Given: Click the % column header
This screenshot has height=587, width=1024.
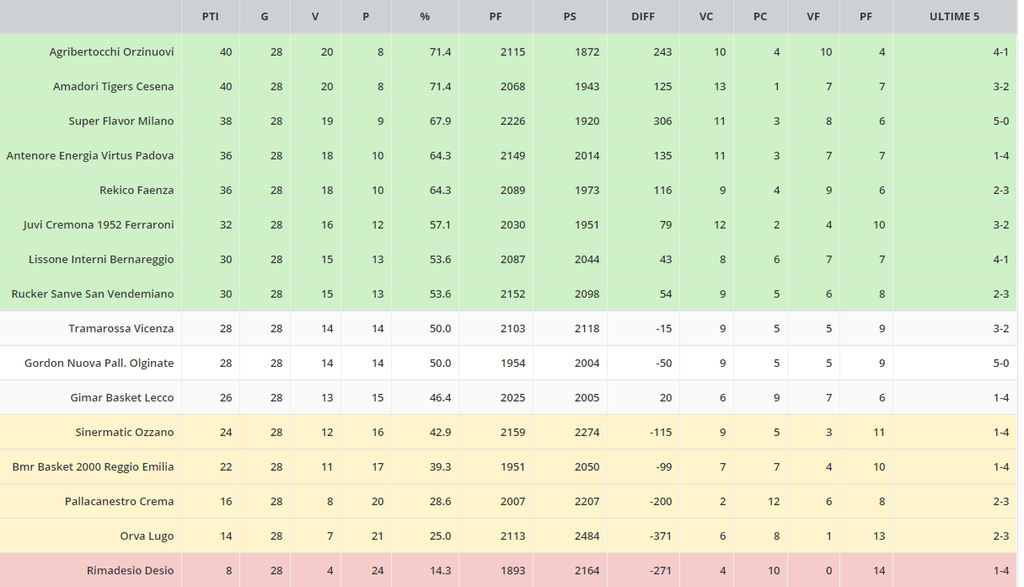Looking at the screenshot, I should tap(424, 16).
